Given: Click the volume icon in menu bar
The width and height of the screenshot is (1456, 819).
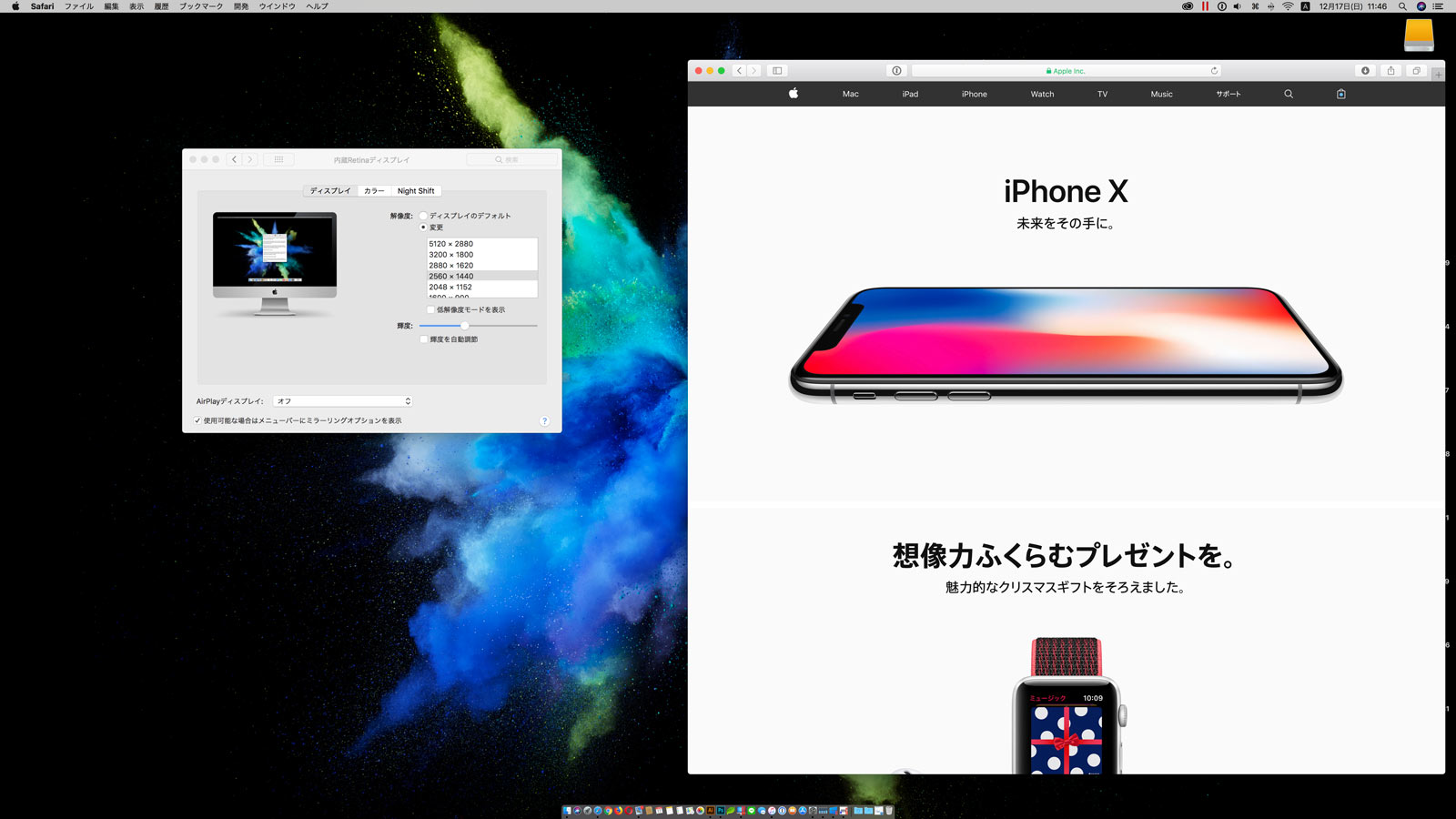Looking at the screenshot, I should tap(1237, 6).
